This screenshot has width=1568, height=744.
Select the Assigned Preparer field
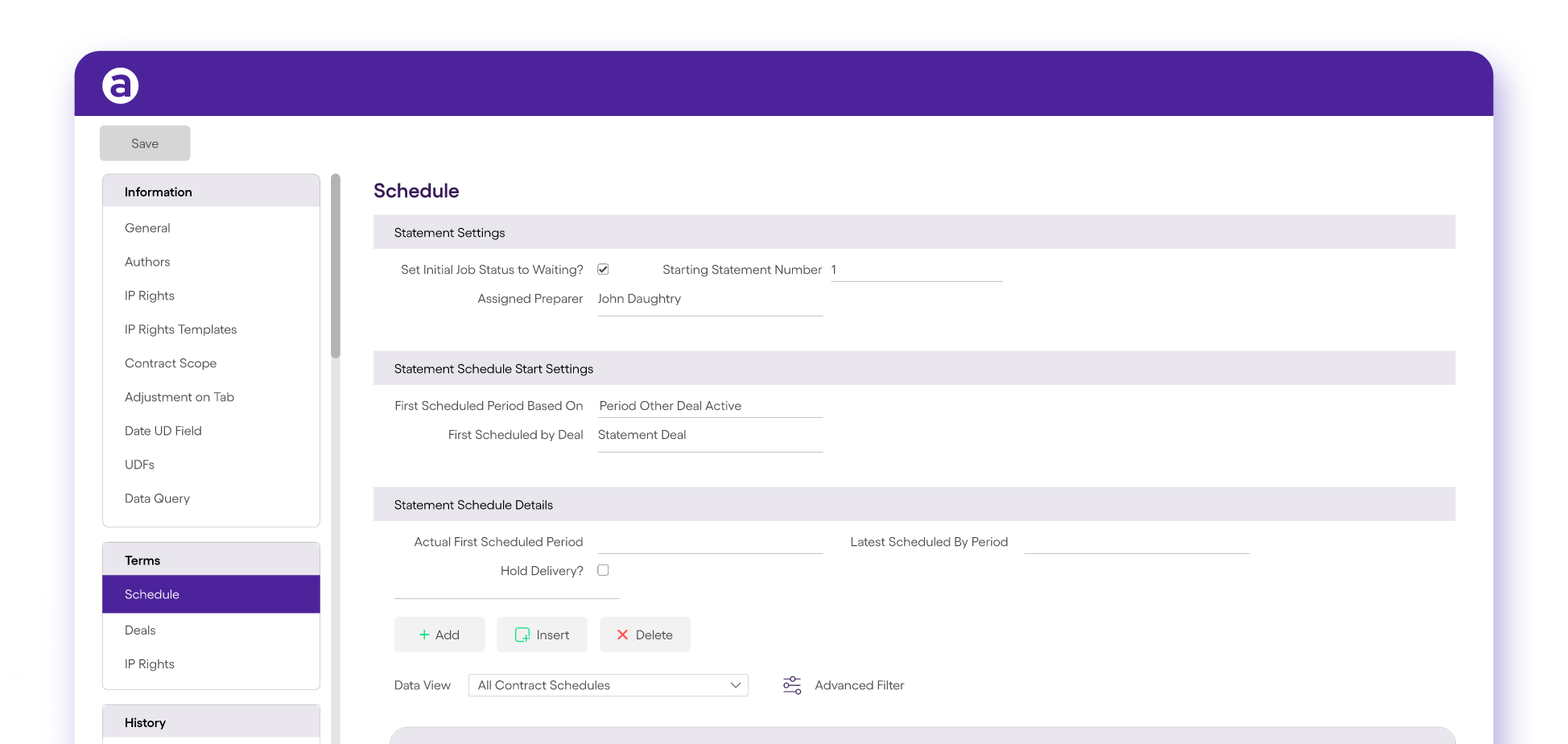click(x=709, y=300)
